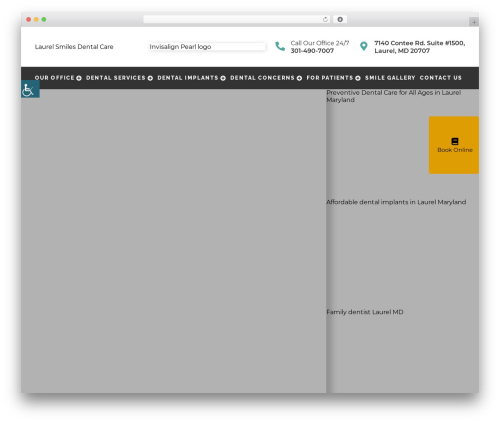The height and width of the screenshot is (423, 500).
Task: Open Family dentist Laurel MD link
Action: click(x=365, y=312)
